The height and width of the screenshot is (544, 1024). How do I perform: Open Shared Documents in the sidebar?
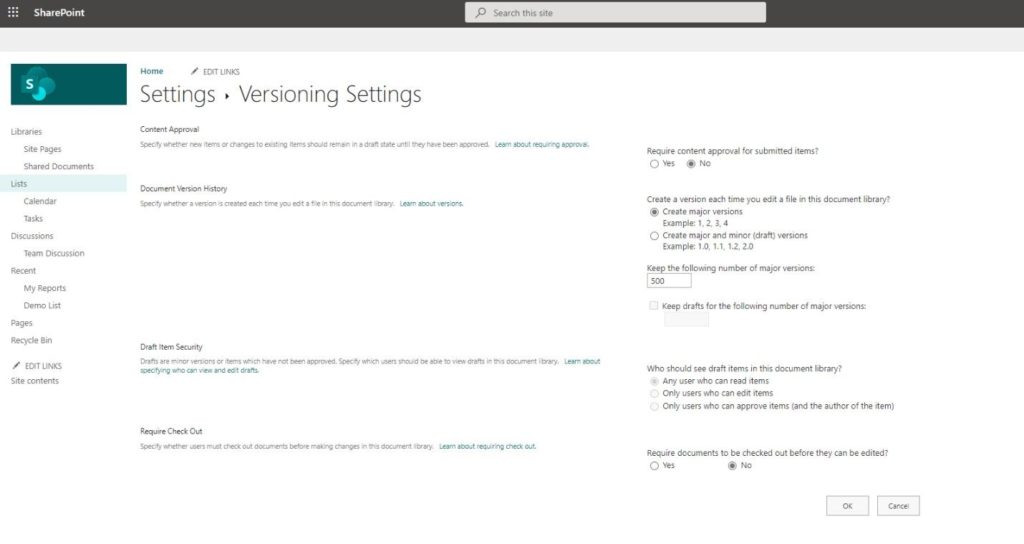(x=59, y=167)
